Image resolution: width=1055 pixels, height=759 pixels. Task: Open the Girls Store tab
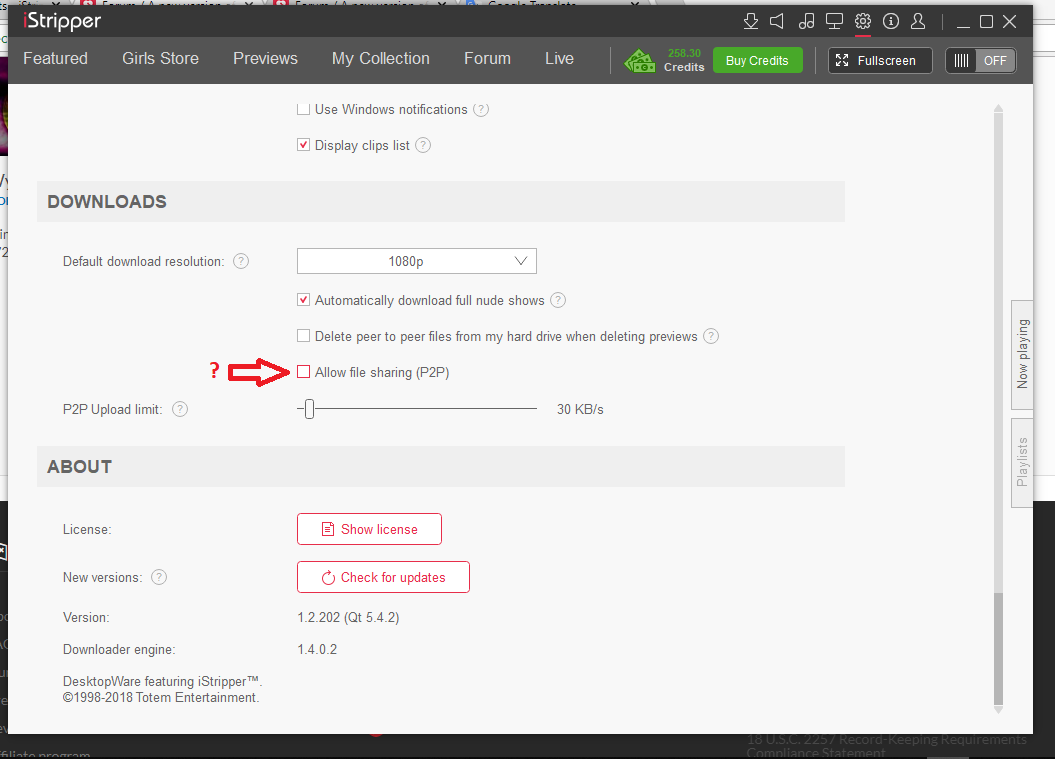160,59
